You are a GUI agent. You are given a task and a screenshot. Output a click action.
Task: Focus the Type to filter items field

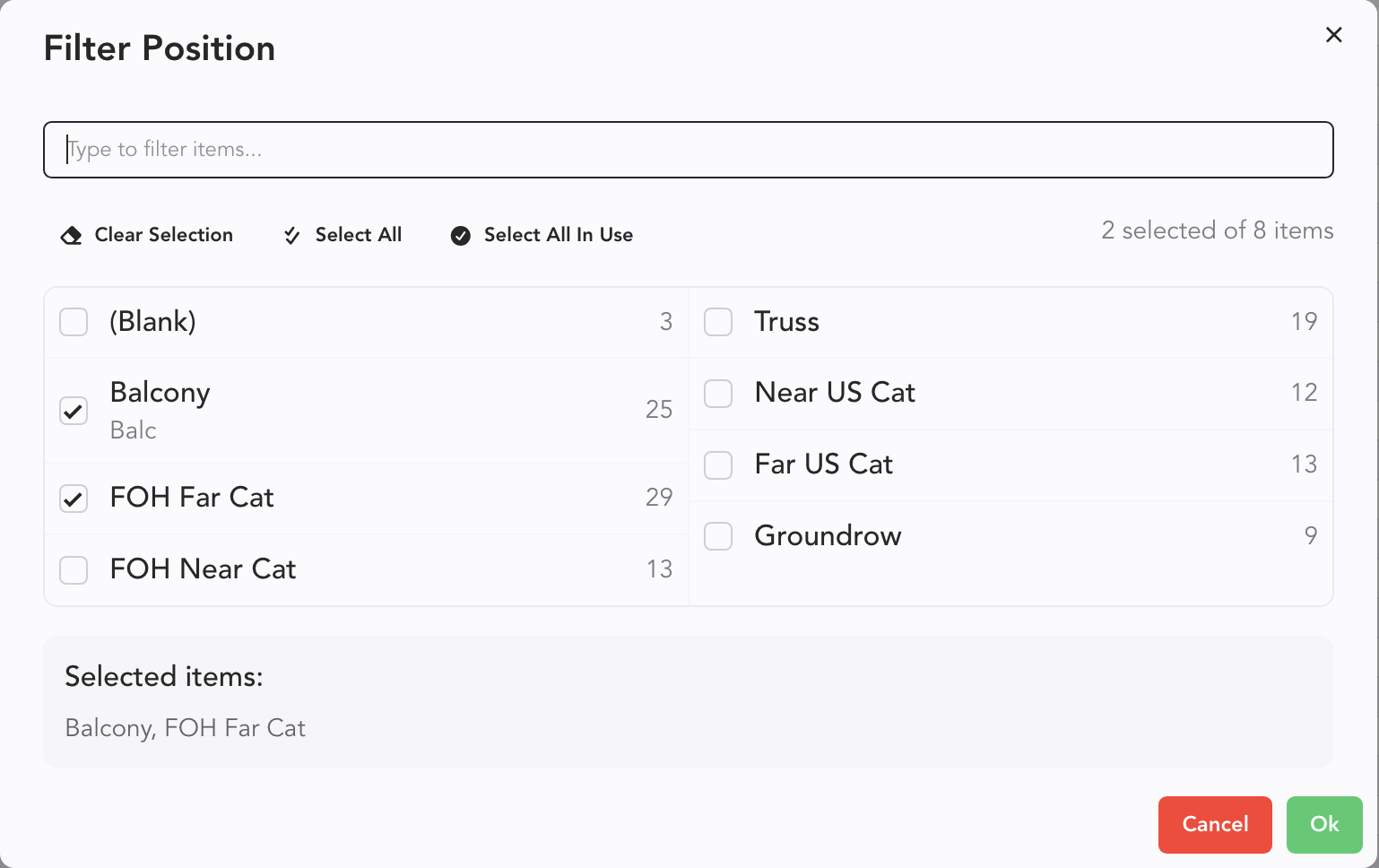pos(688,150)
